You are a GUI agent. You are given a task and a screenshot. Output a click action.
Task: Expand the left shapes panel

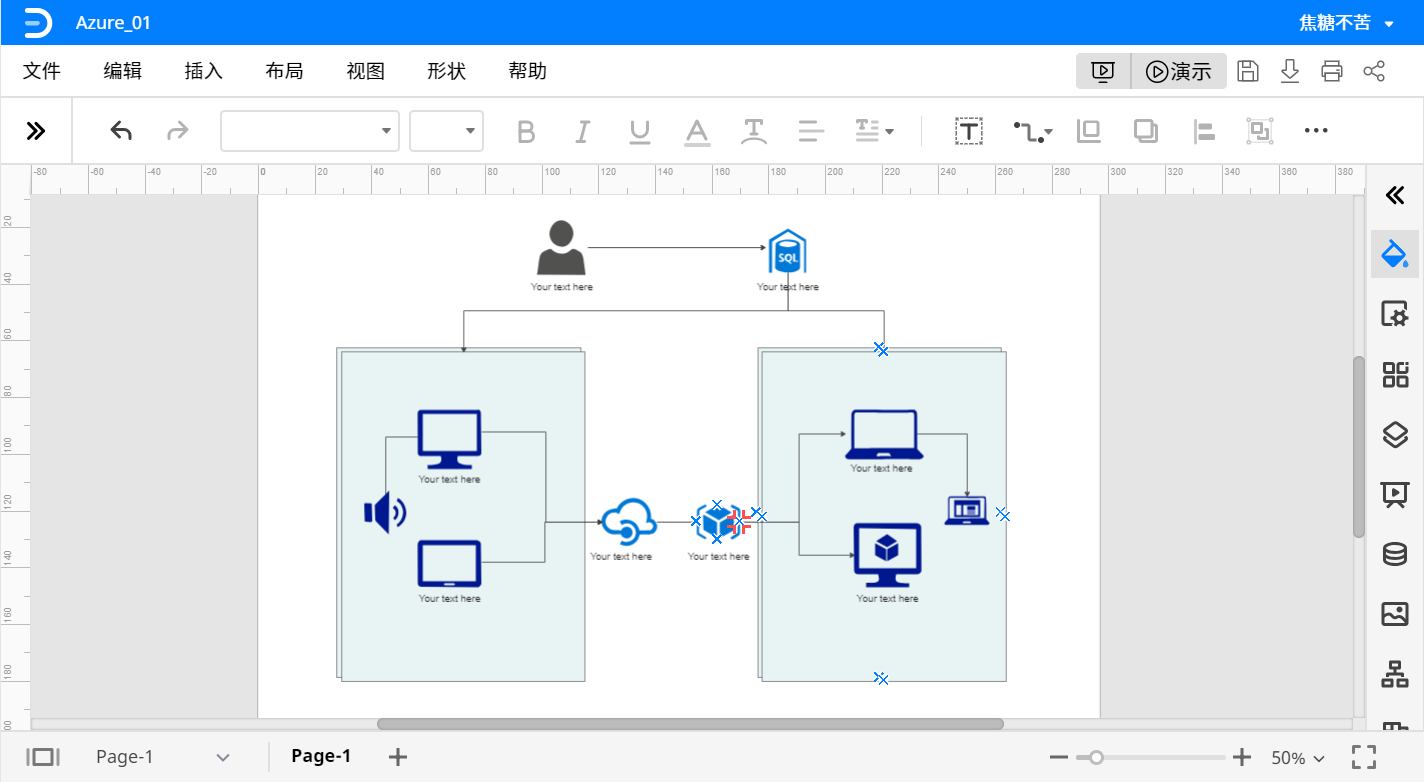coord(36,131)
